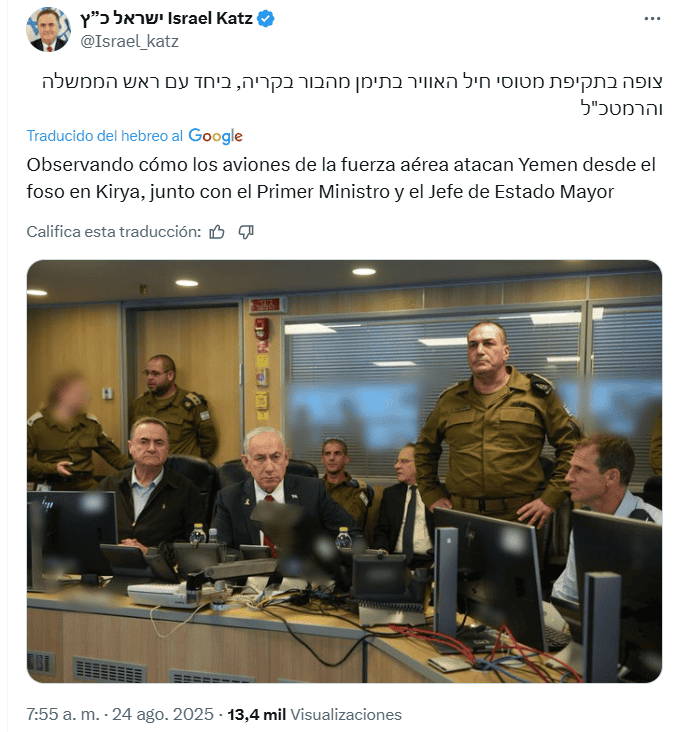Click the word Visualizaciones
The width and height of the screenshot is (678, 732).
(346, 714)
